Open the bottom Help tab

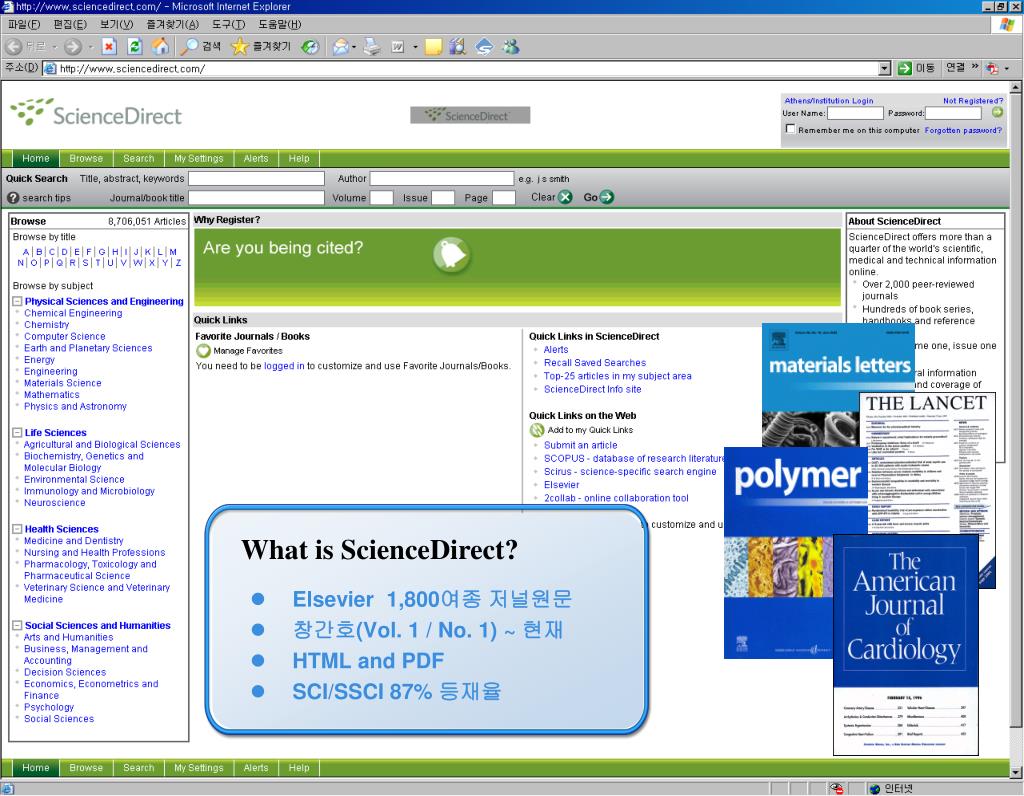299,768
